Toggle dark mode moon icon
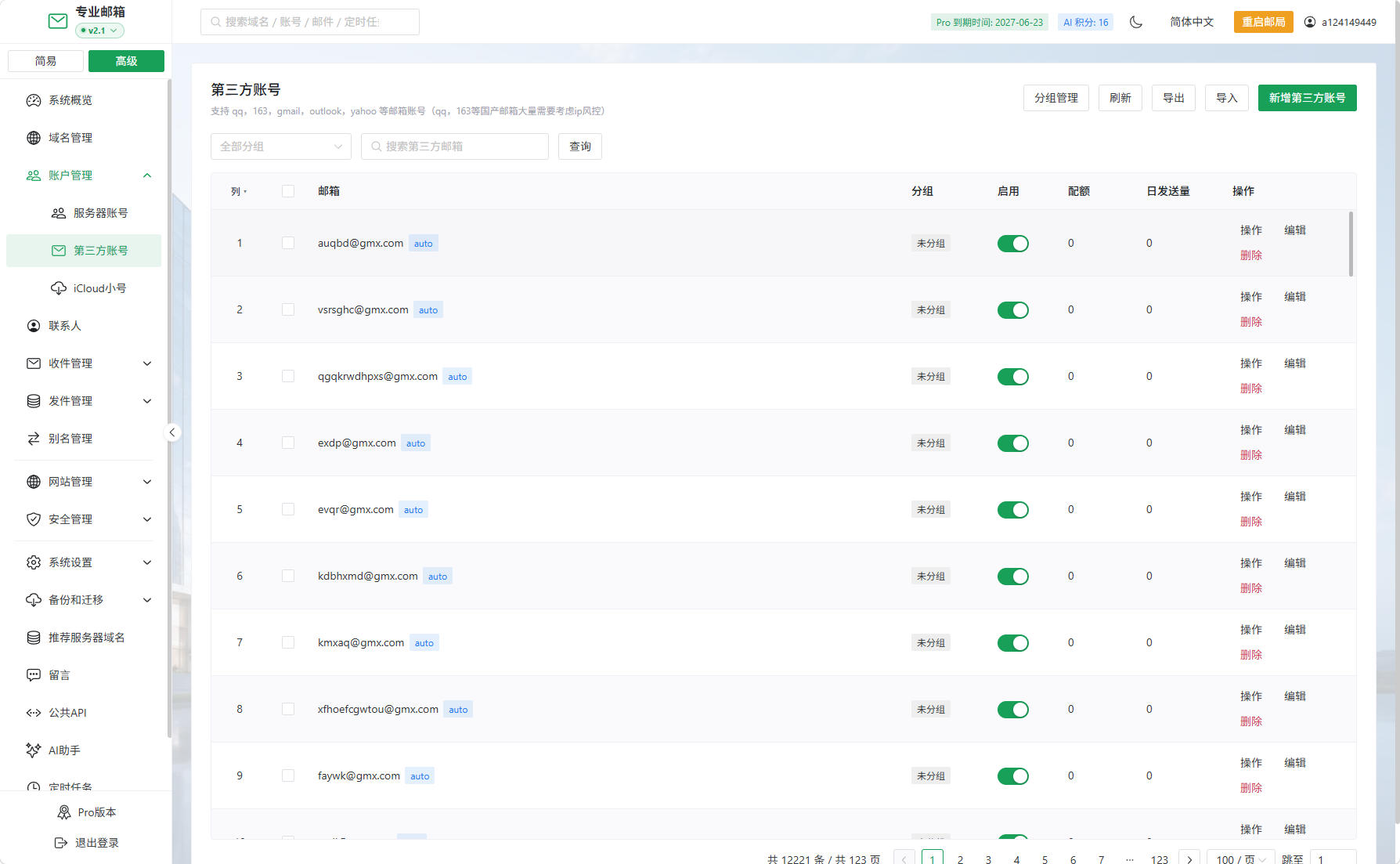This screenshot has width=1400, height=864. [1136, 22]
